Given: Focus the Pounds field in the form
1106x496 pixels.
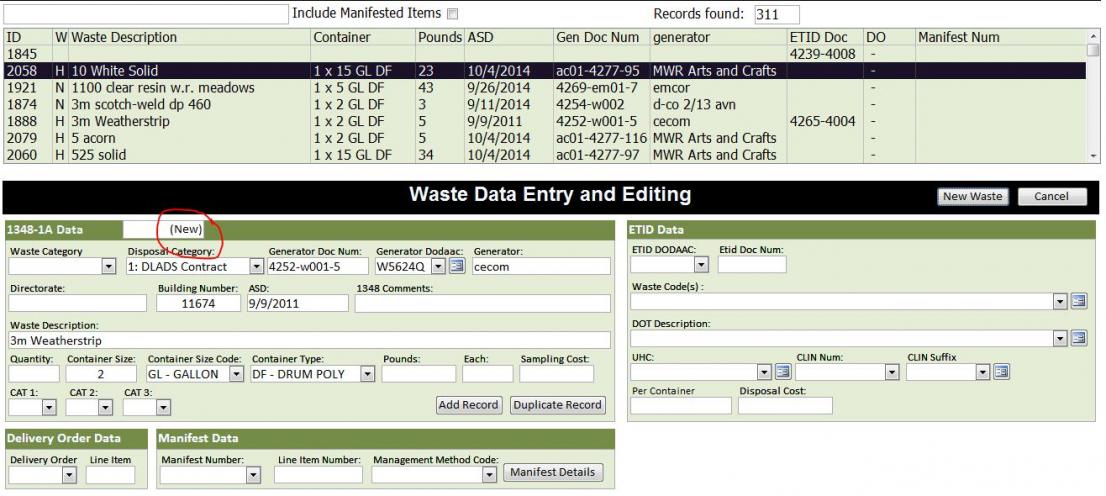Looking at the screenshot, I should 419,374.
